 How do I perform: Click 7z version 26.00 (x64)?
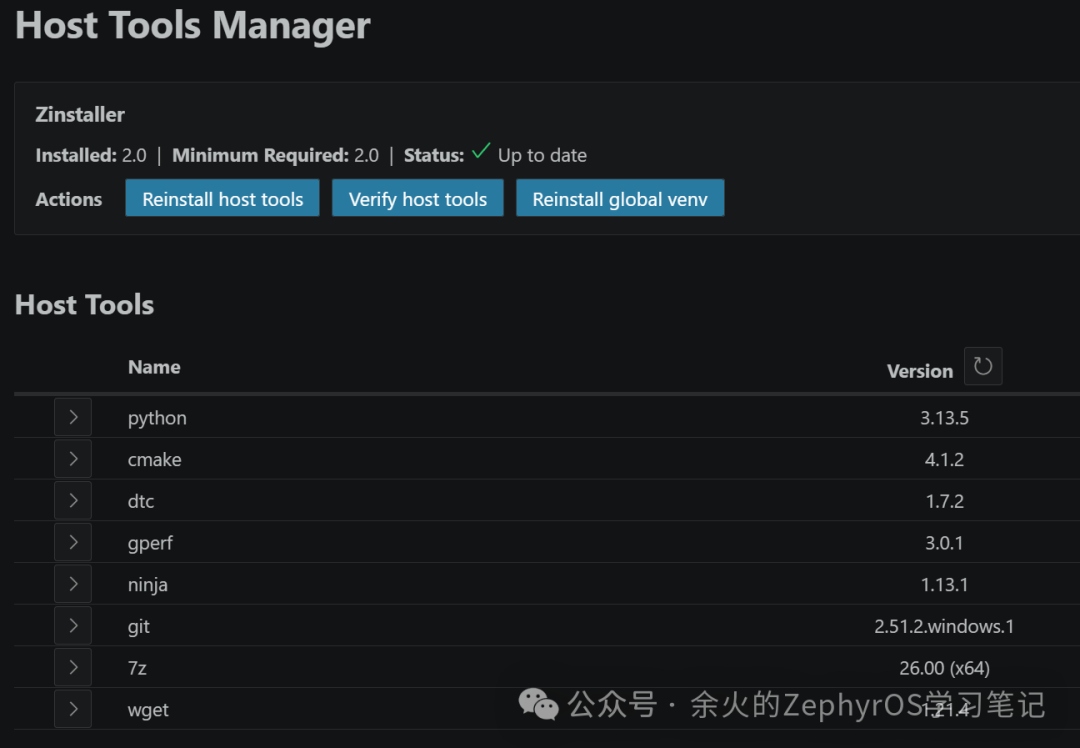coord(944,668)
